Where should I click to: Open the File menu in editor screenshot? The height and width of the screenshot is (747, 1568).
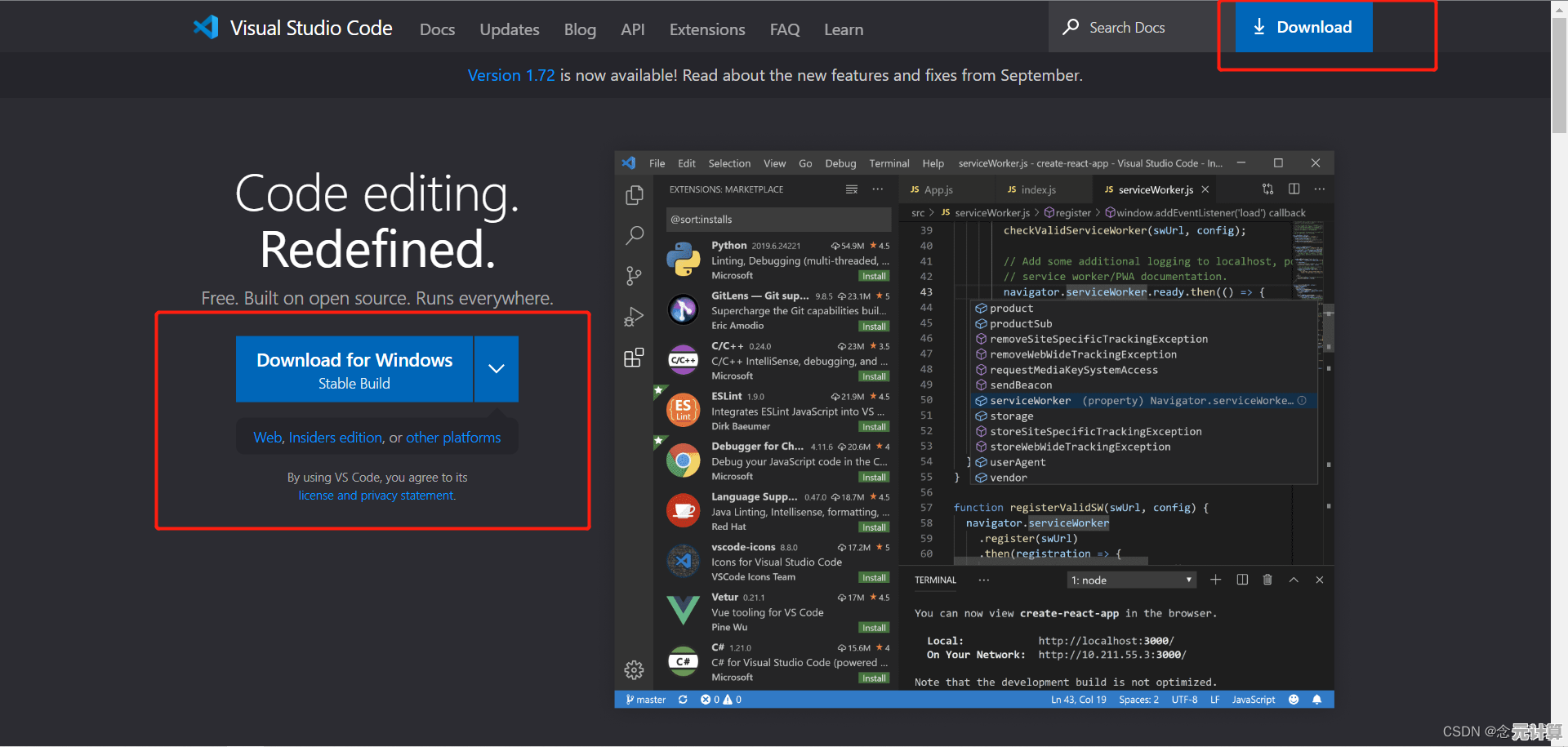point(657,163)
